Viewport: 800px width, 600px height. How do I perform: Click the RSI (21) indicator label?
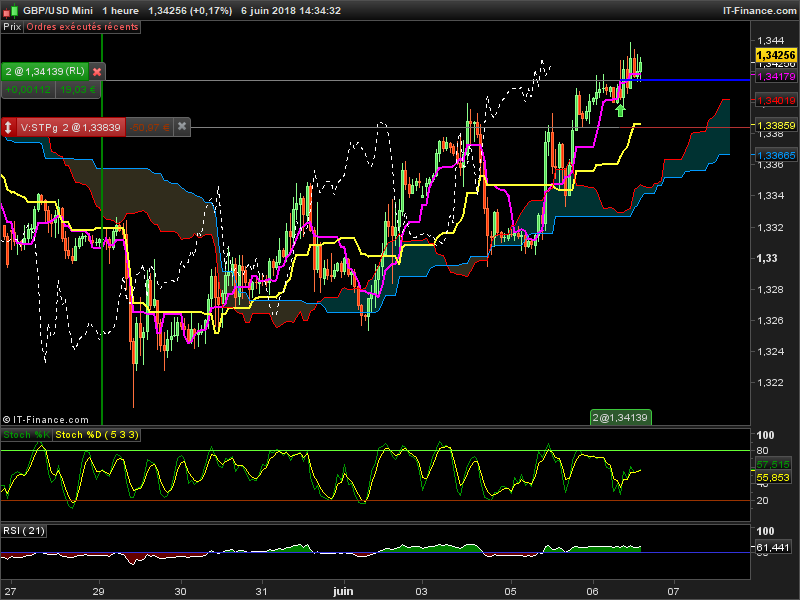point(23,531)
